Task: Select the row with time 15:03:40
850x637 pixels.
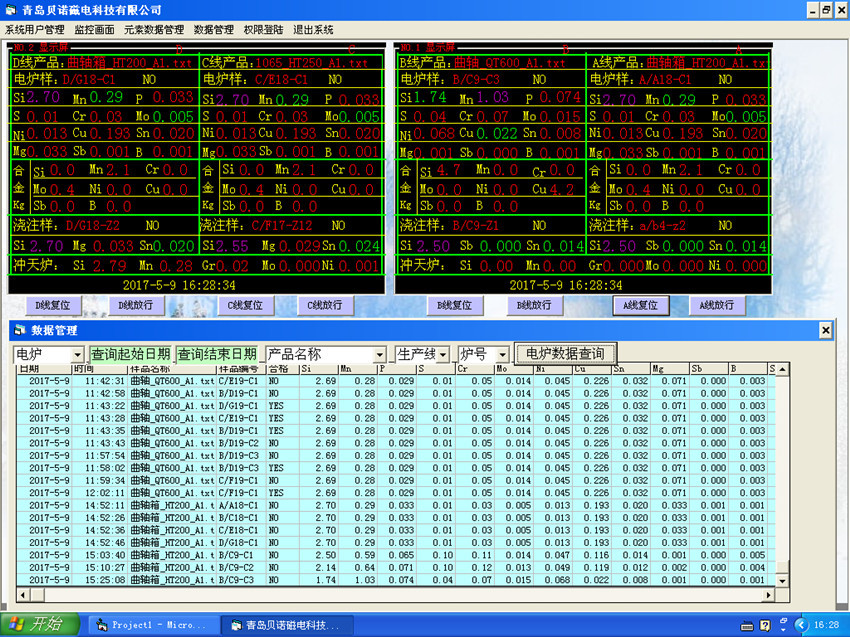Action: (x=396, y=556)
